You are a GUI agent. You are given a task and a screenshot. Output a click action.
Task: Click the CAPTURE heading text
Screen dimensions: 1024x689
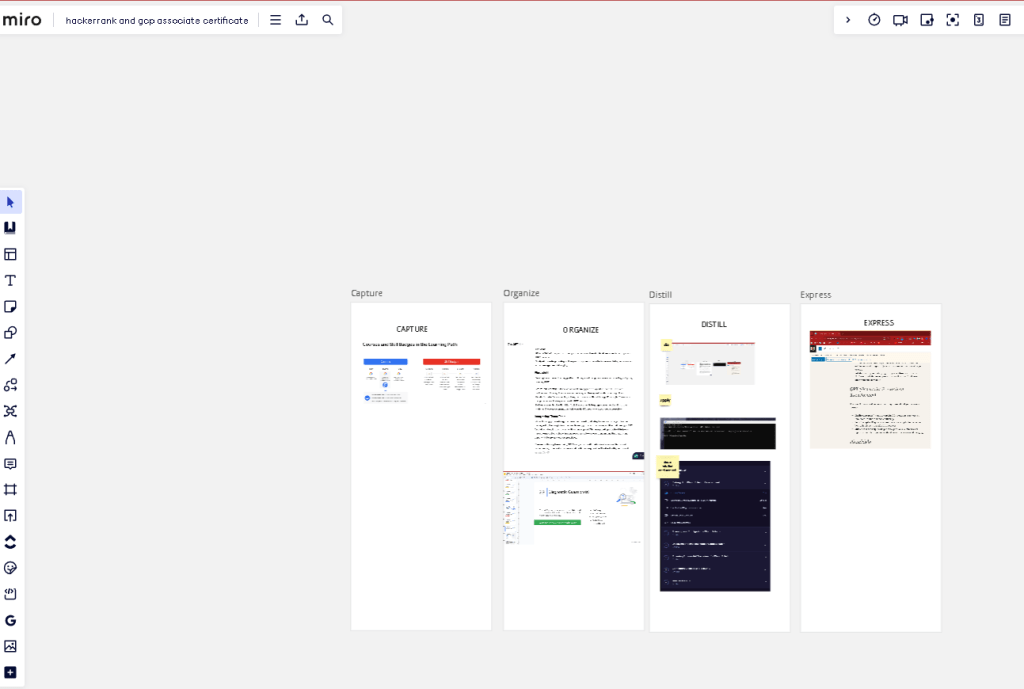click(x=412, y=329)
